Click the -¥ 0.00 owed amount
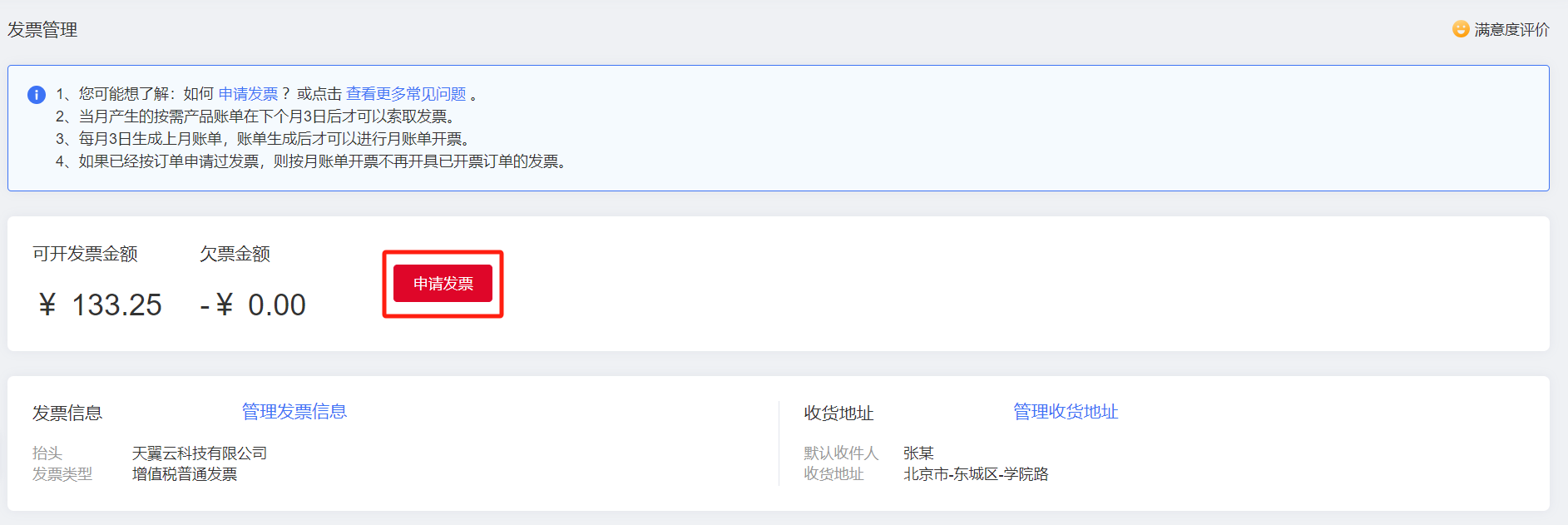 [x=253, y=305]
